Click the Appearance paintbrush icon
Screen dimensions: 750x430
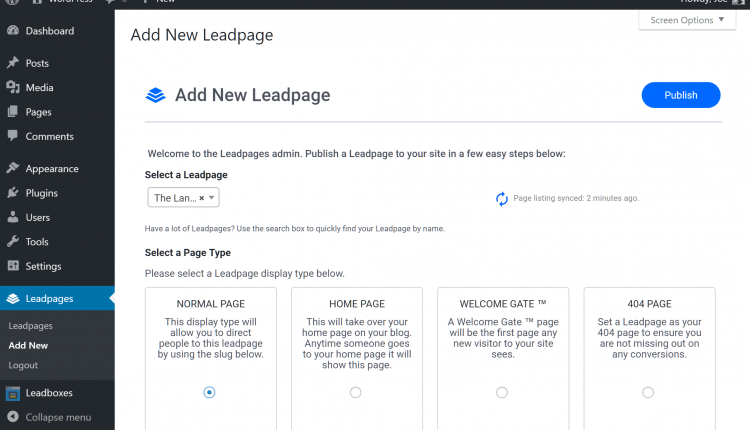pyautogui.click(x=13, y=168)
